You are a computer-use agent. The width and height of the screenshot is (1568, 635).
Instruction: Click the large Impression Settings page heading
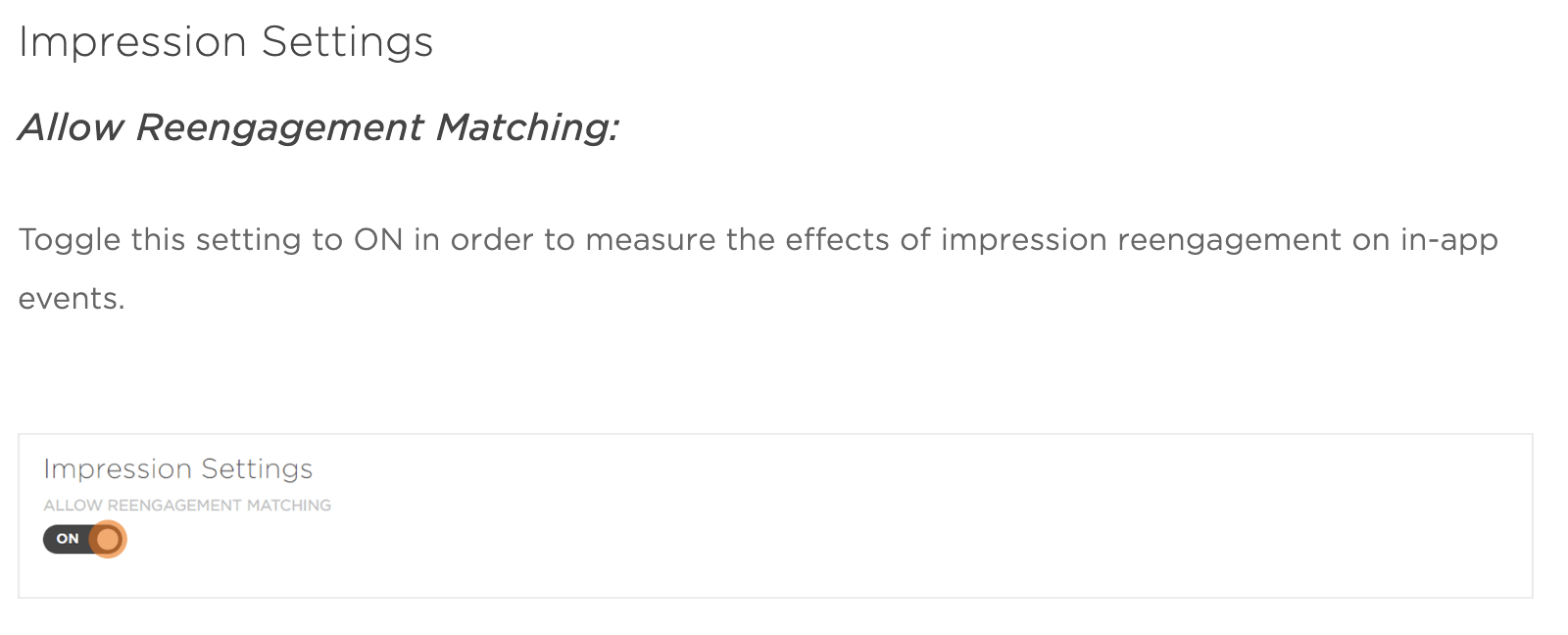tap(225, 42)
